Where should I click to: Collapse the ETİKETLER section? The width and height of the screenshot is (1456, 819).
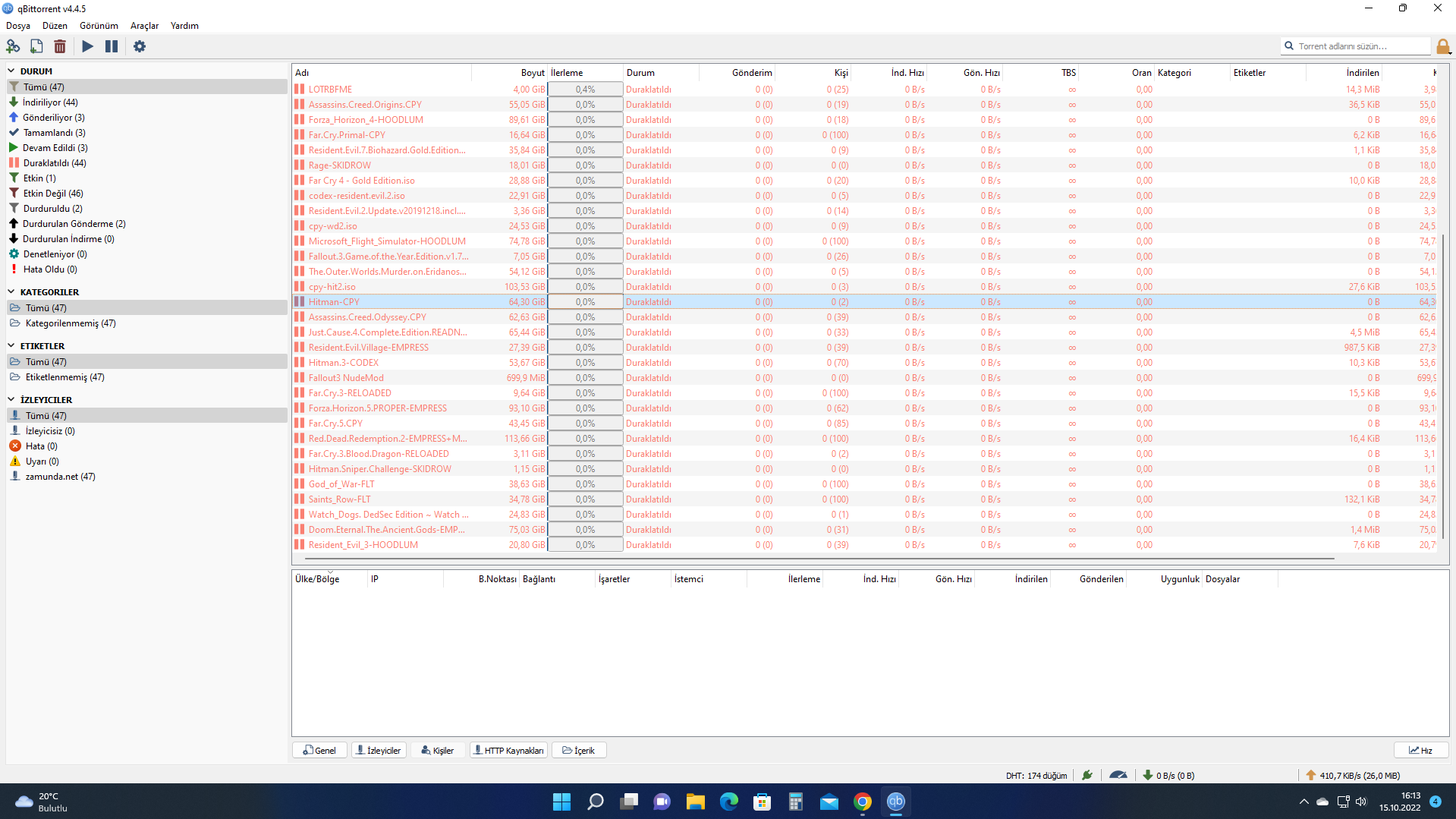coord(11,346)
